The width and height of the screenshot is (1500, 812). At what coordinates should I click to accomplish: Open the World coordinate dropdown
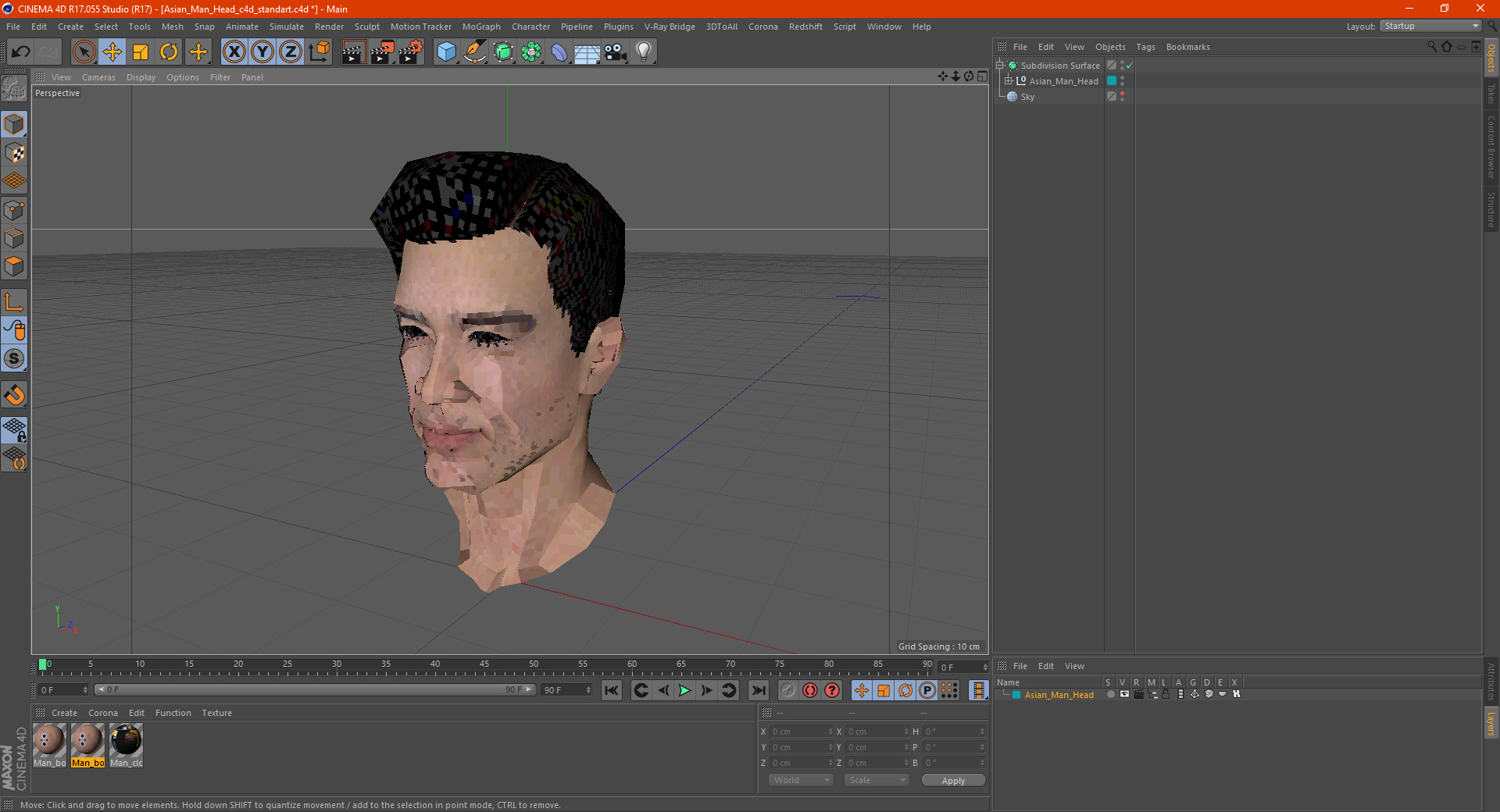point(801,780)
